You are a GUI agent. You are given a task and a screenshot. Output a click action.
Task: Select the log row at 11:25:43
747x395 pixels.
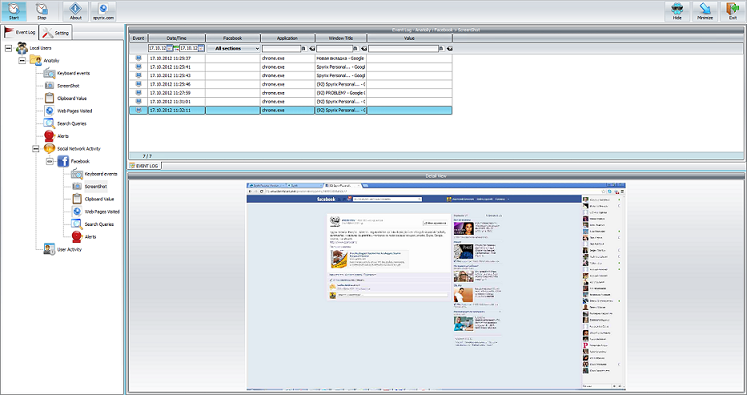tap(291, 75)
